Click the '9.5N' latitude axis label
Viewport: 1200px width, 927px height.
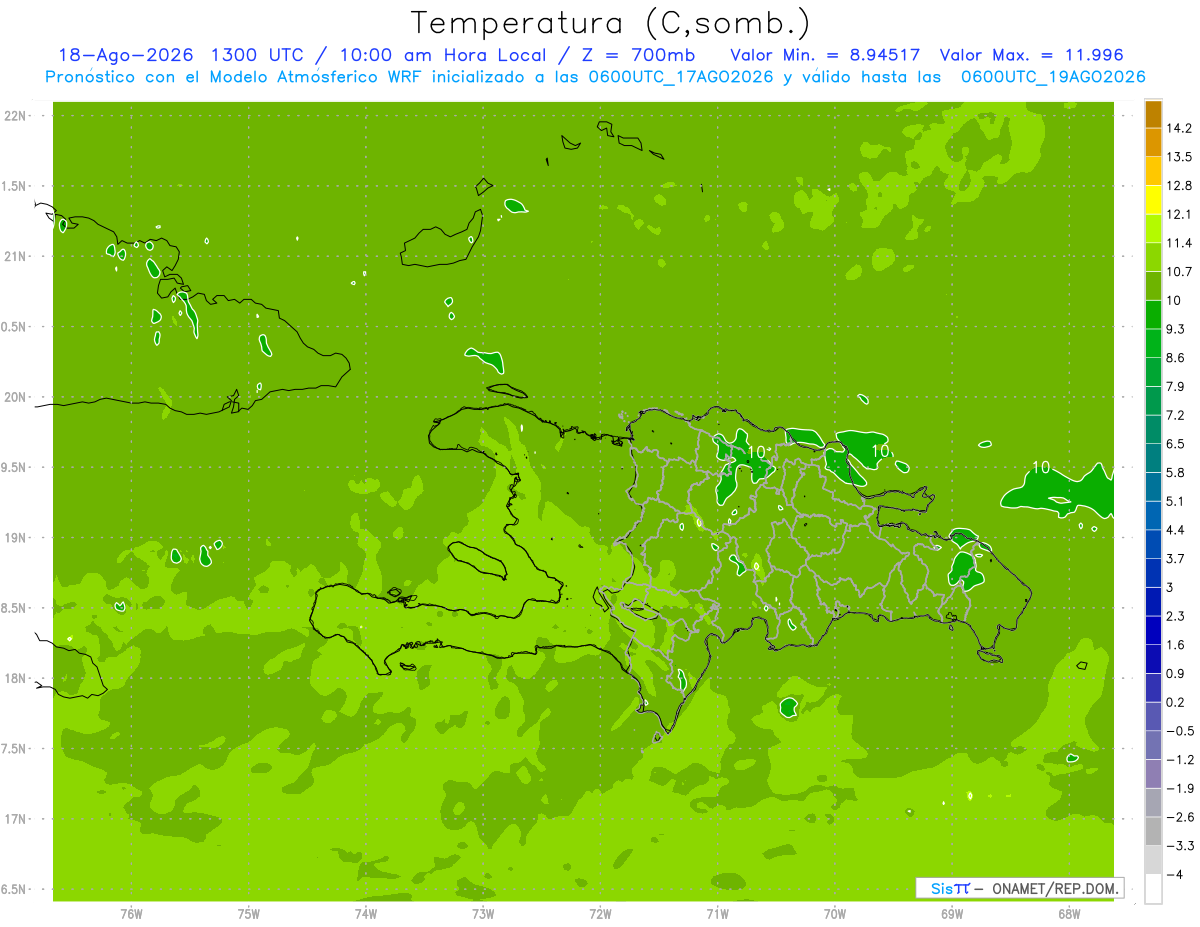point(15,467)
